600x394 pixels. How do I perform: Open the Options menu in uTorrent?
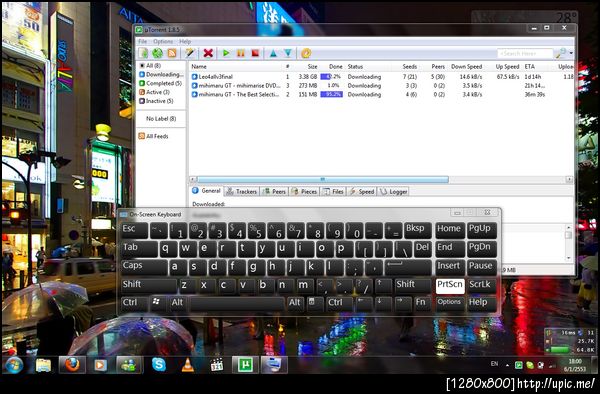(x=163, y=41)
